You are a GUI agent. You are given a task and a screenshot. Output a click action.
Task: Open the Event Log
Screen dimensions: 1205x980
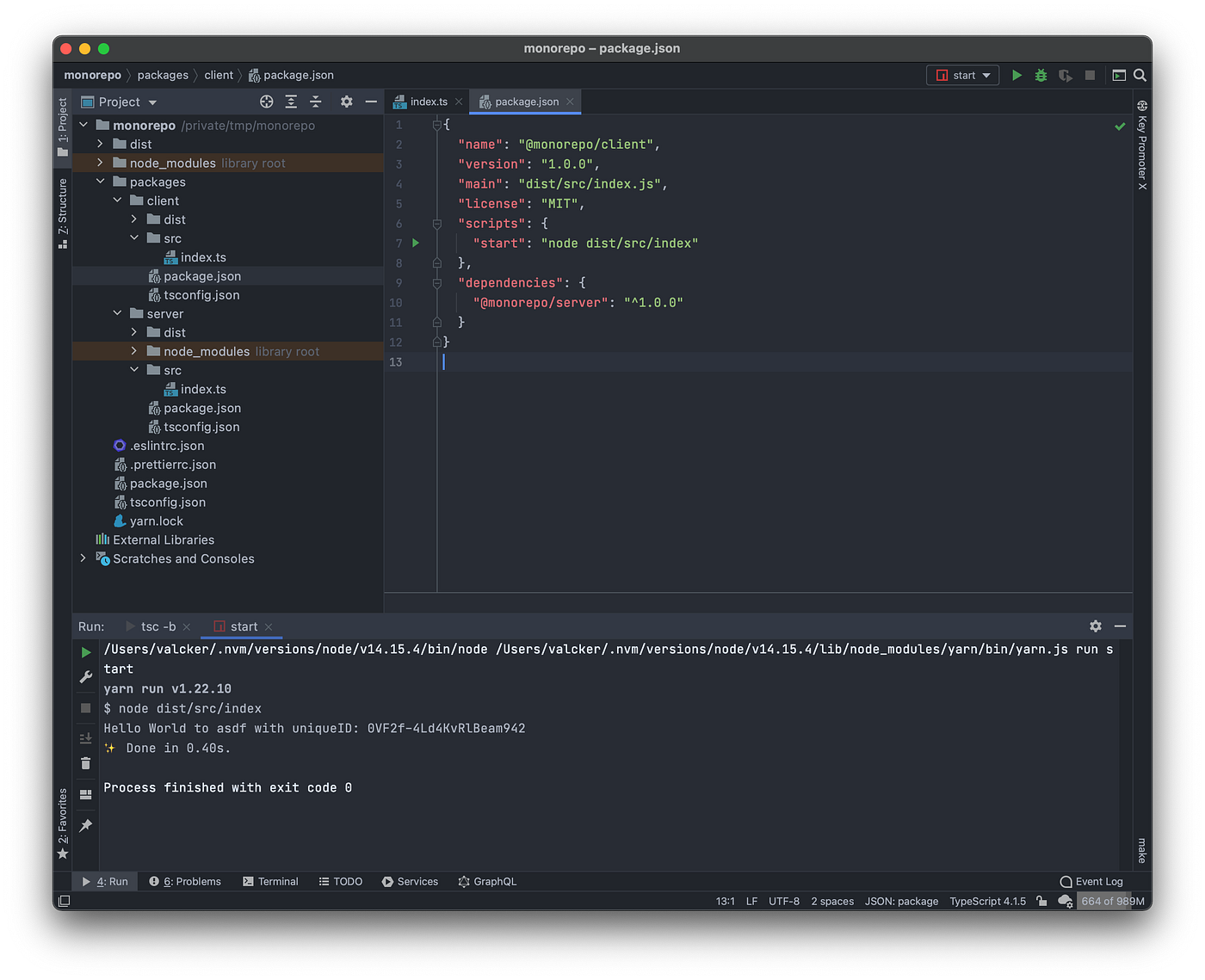tap(1091, 881)
